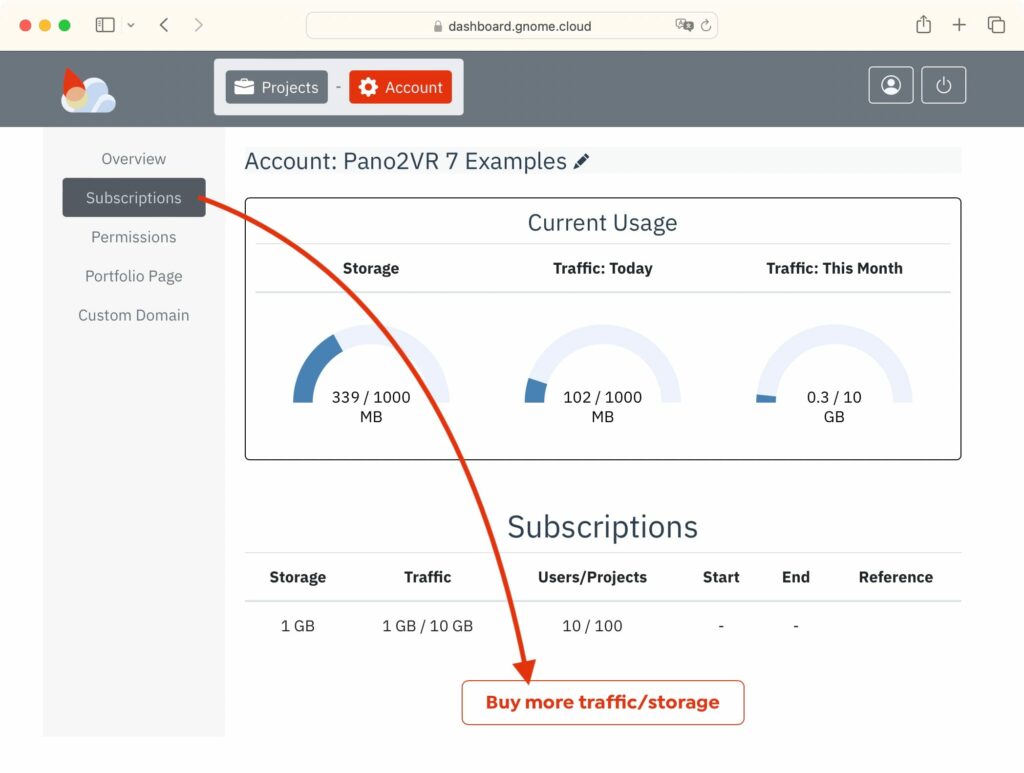1024x773 pixels.
Task: Show tab overview icon
Action: tap(996, 25)
